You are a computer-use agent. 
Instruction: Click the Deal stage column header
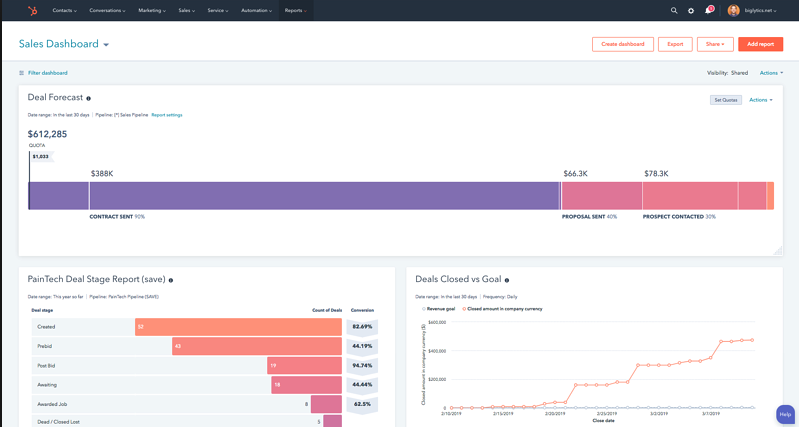click(42, 310)
